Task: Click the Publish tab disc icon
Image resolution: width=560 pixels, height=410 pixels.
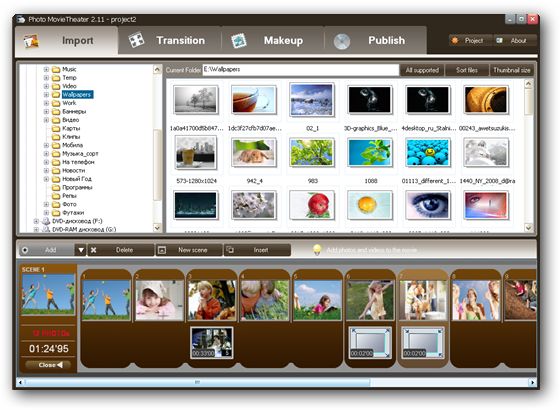Action: click(x=341, y=41)
